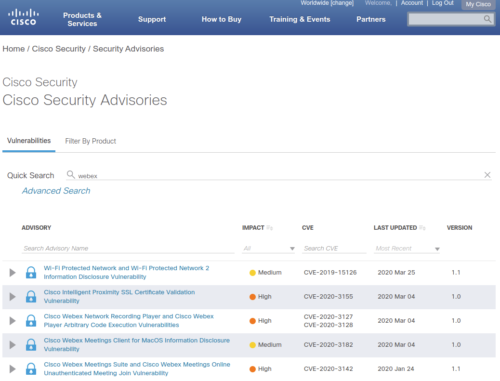Open the 'Most Recent' date dropdown

(407, 248)
